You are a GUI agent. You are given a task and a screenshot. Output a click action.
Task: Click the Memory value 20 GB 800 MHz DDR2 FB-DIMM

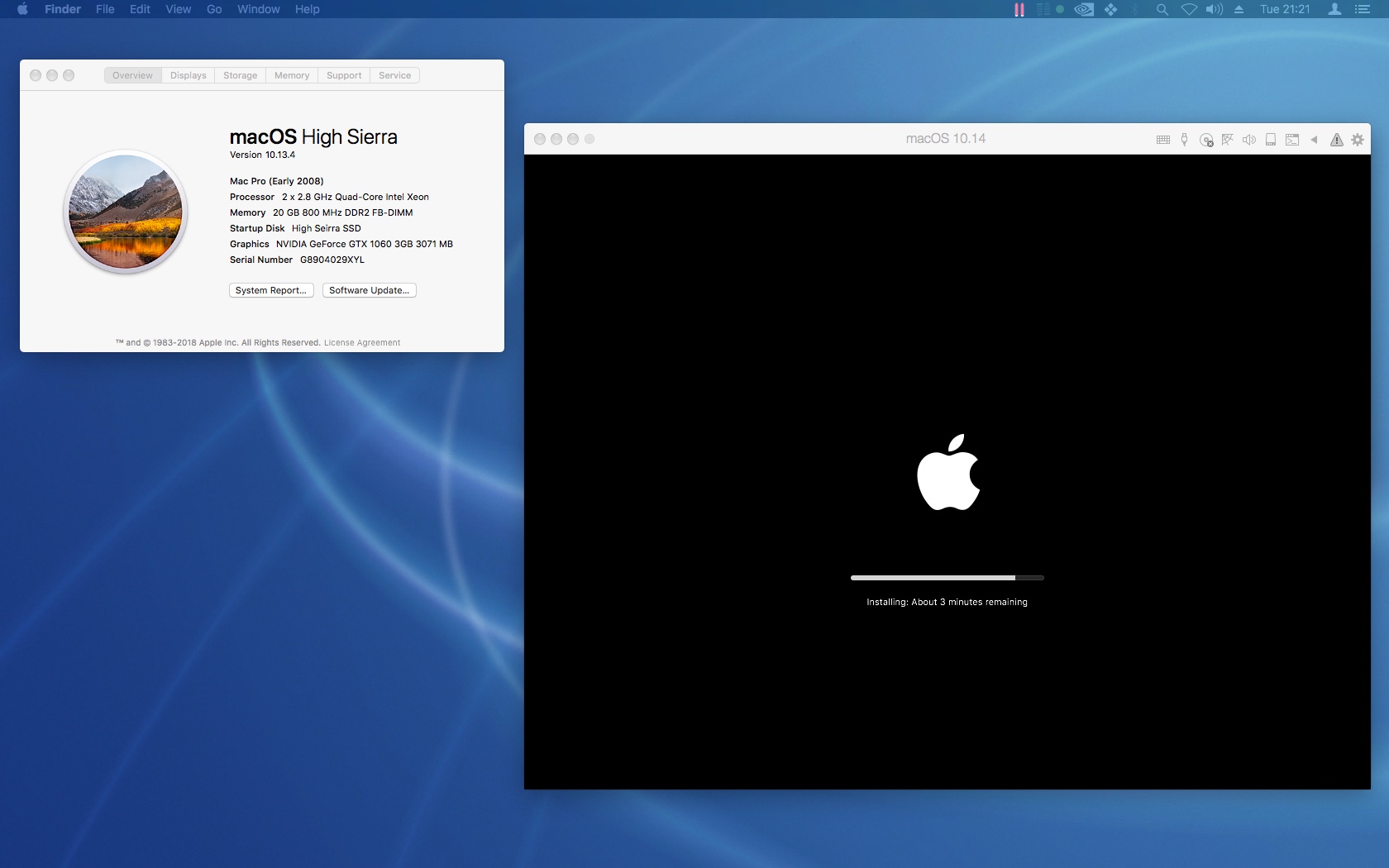point(343,212)
